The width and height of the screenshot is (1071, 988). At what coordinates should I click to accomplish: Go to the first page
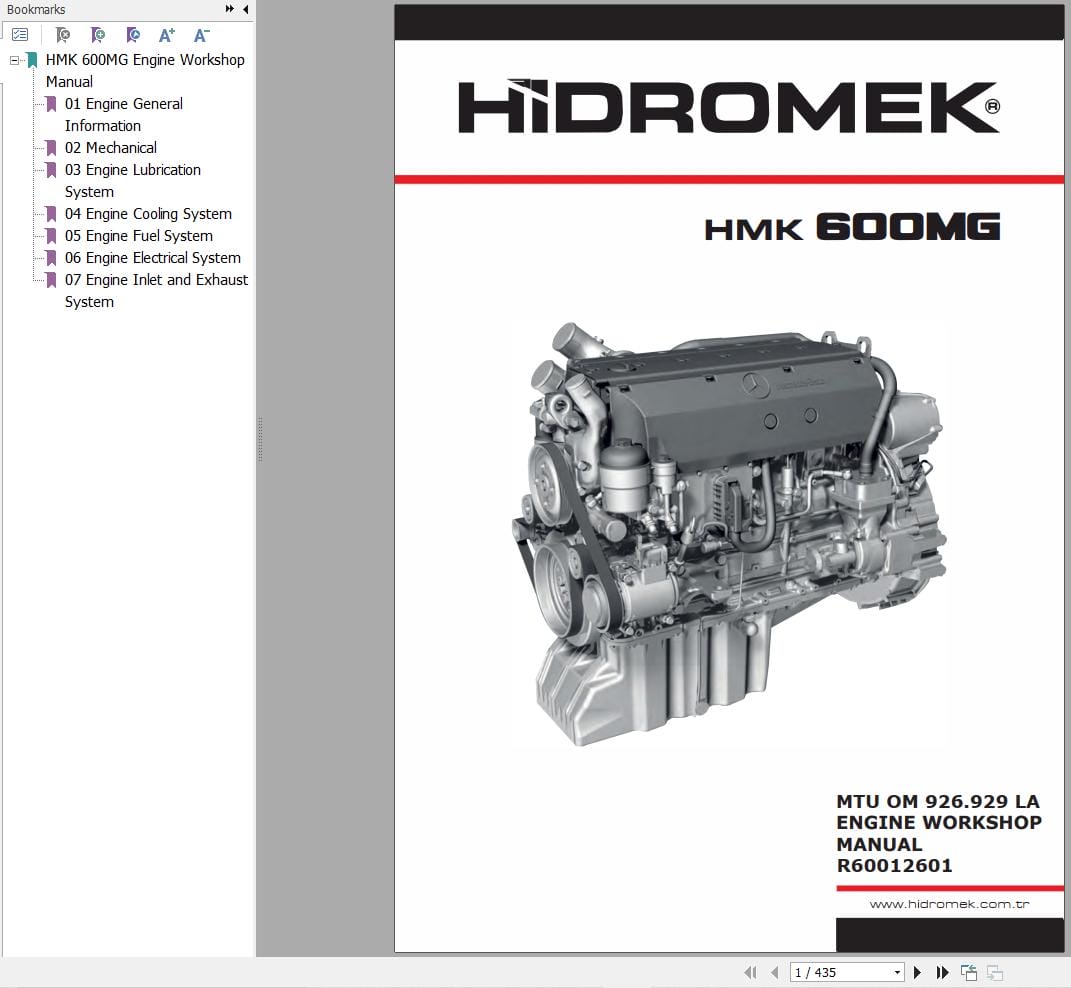point(750,972)
